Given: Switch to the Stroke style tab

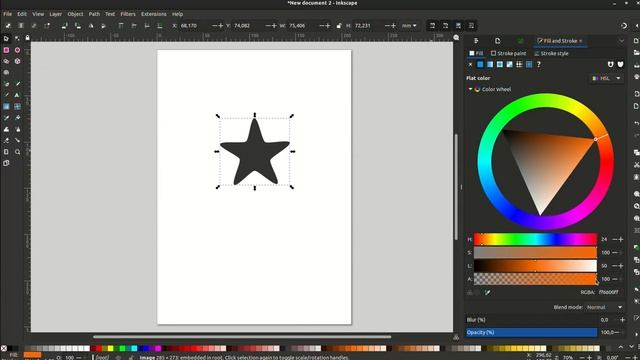Looking at the screenshot, I should point(551,53).
